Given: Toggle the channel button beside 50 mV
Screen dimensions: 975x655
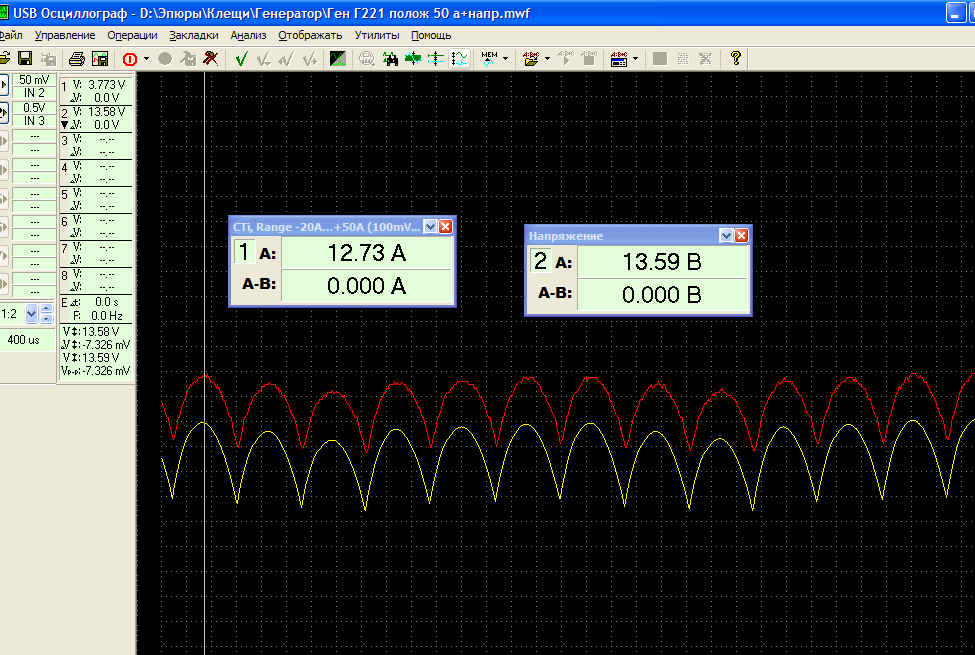Looking at the screenshot, I should point(4,85).
